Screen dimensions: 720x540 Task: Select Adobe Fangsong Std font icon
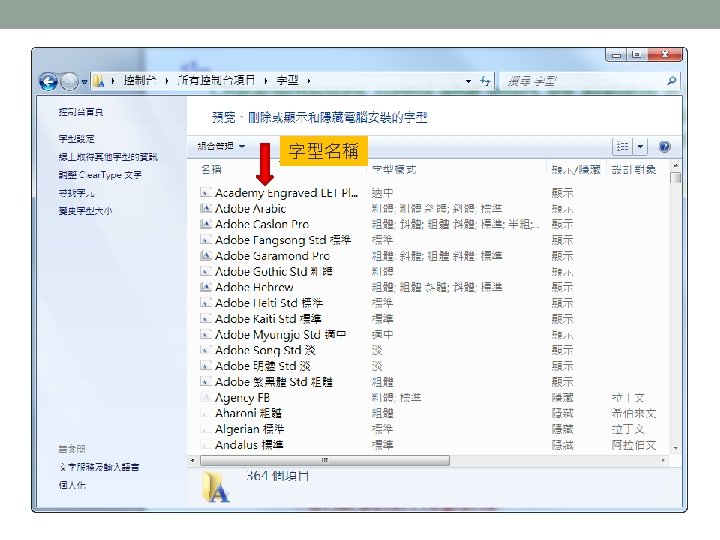coord(206,240)
